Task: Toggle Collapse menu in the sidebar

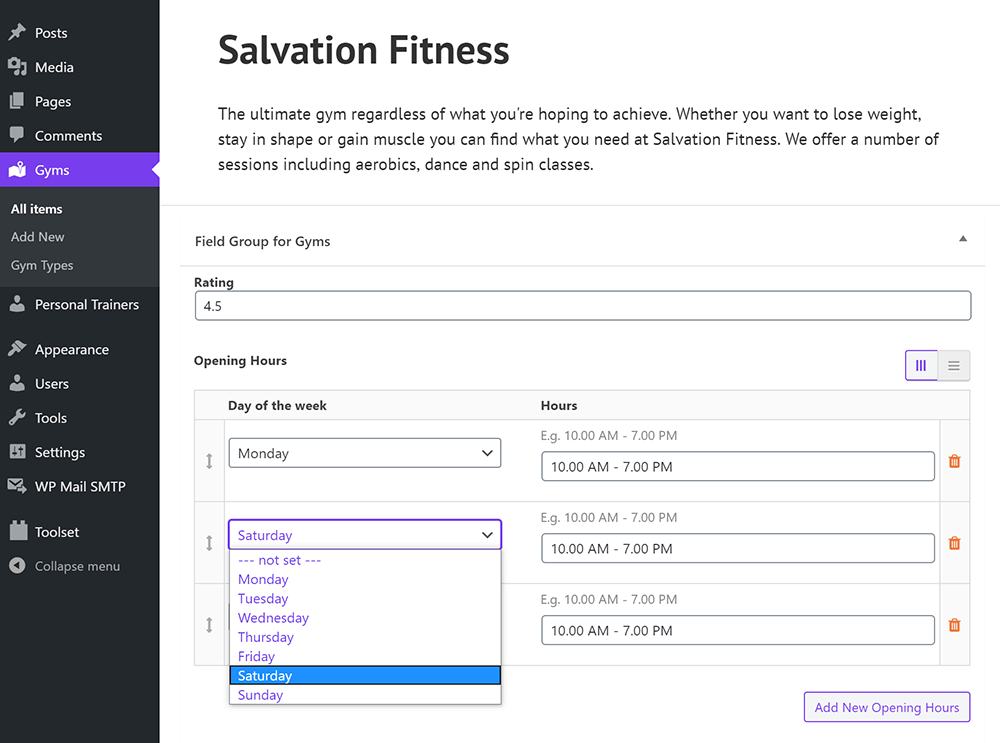Action: [x=15, y=566]
